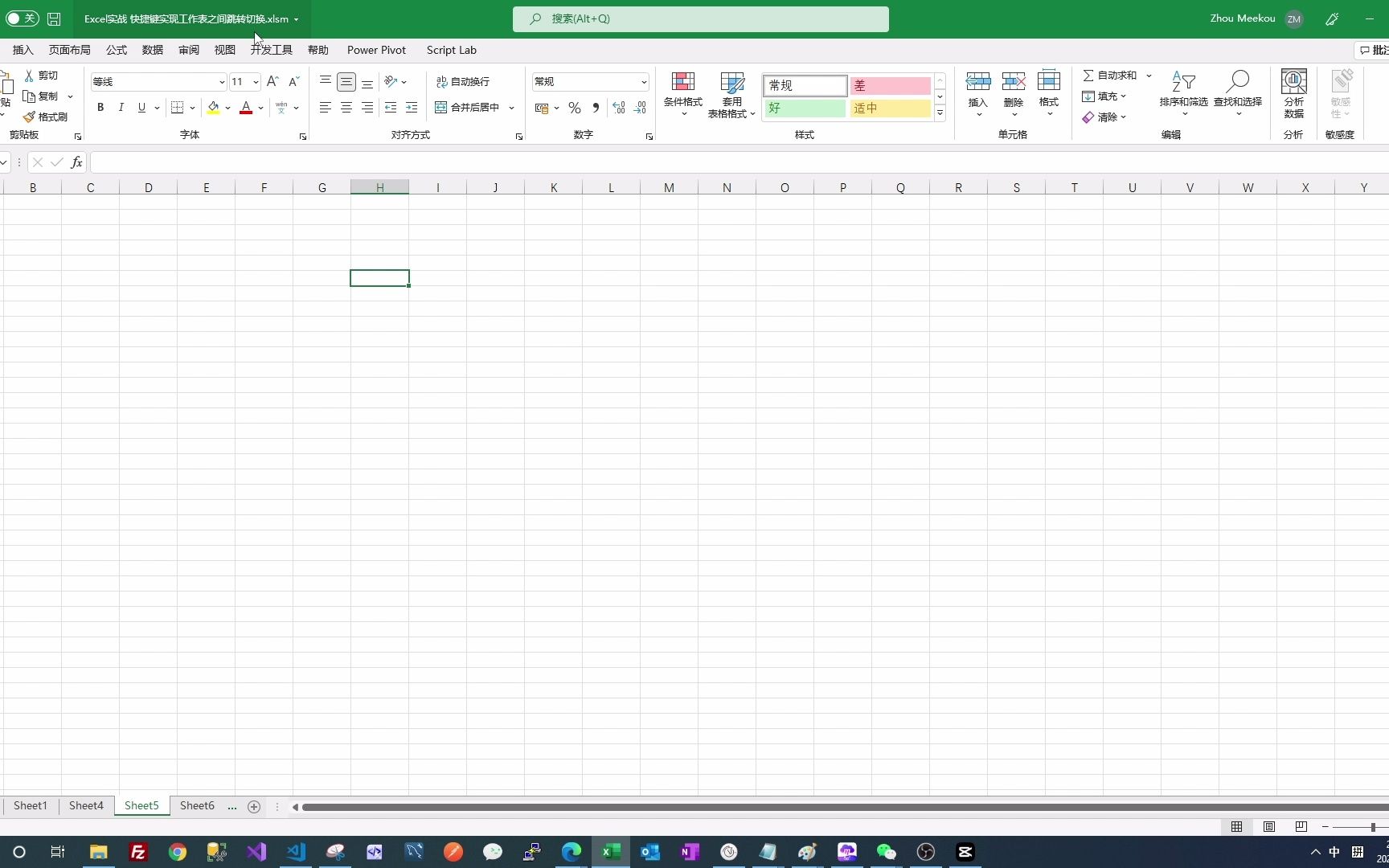Open the 开发工具 developer tab
Screen dimensions: 1389x868
272,50
